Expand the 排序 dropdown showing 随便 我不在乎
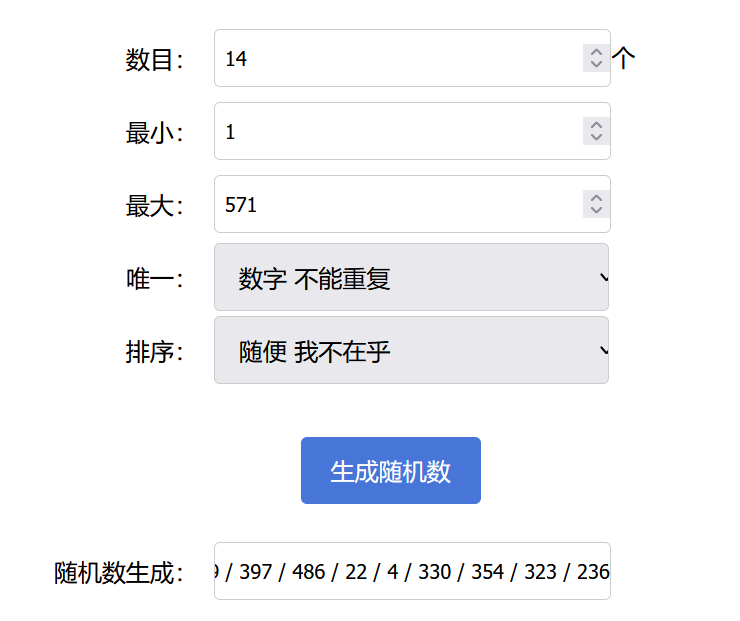The width and height of the screenshot is (740, 621). pos(411,351)
